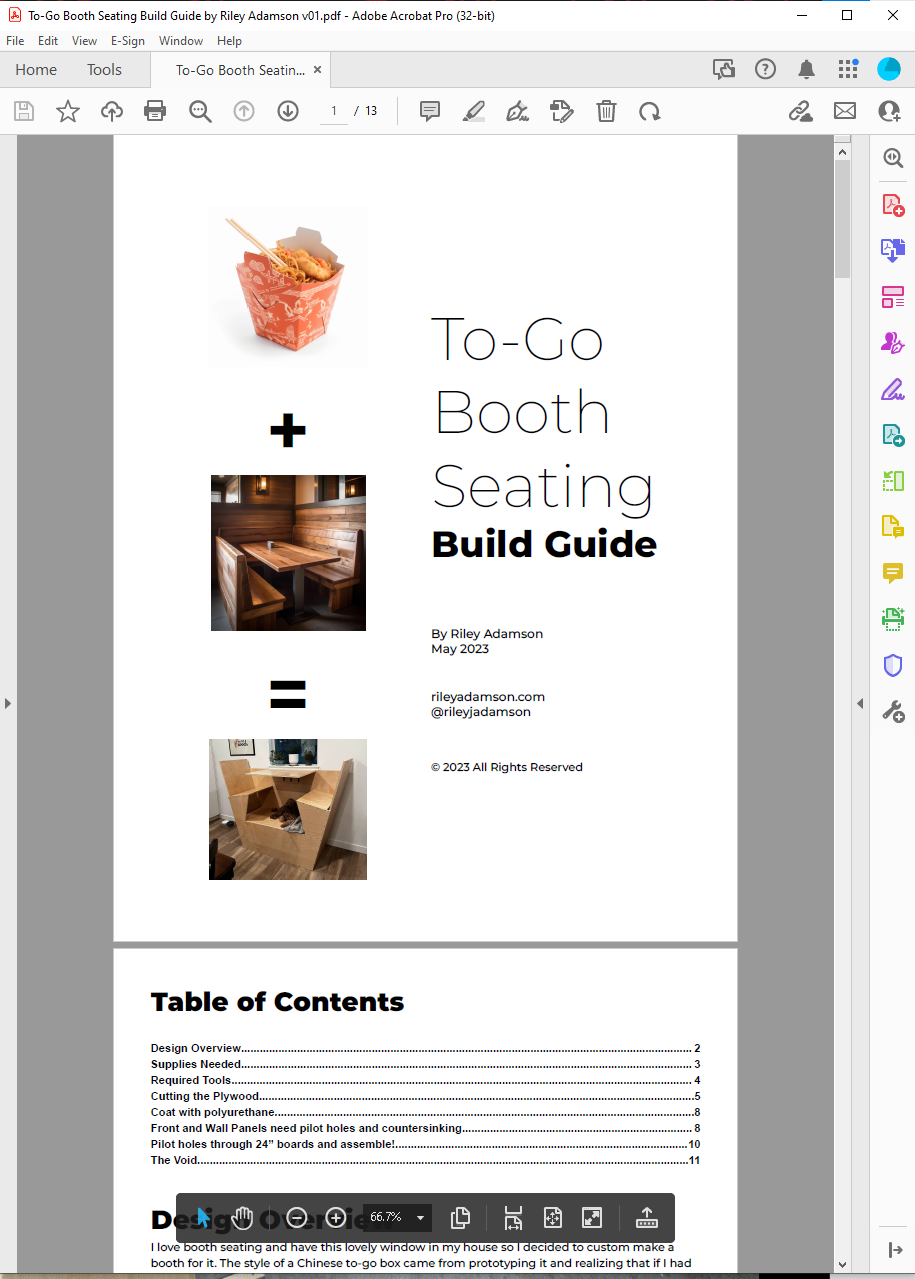Open the E-Sign menu

pos(127,41)
